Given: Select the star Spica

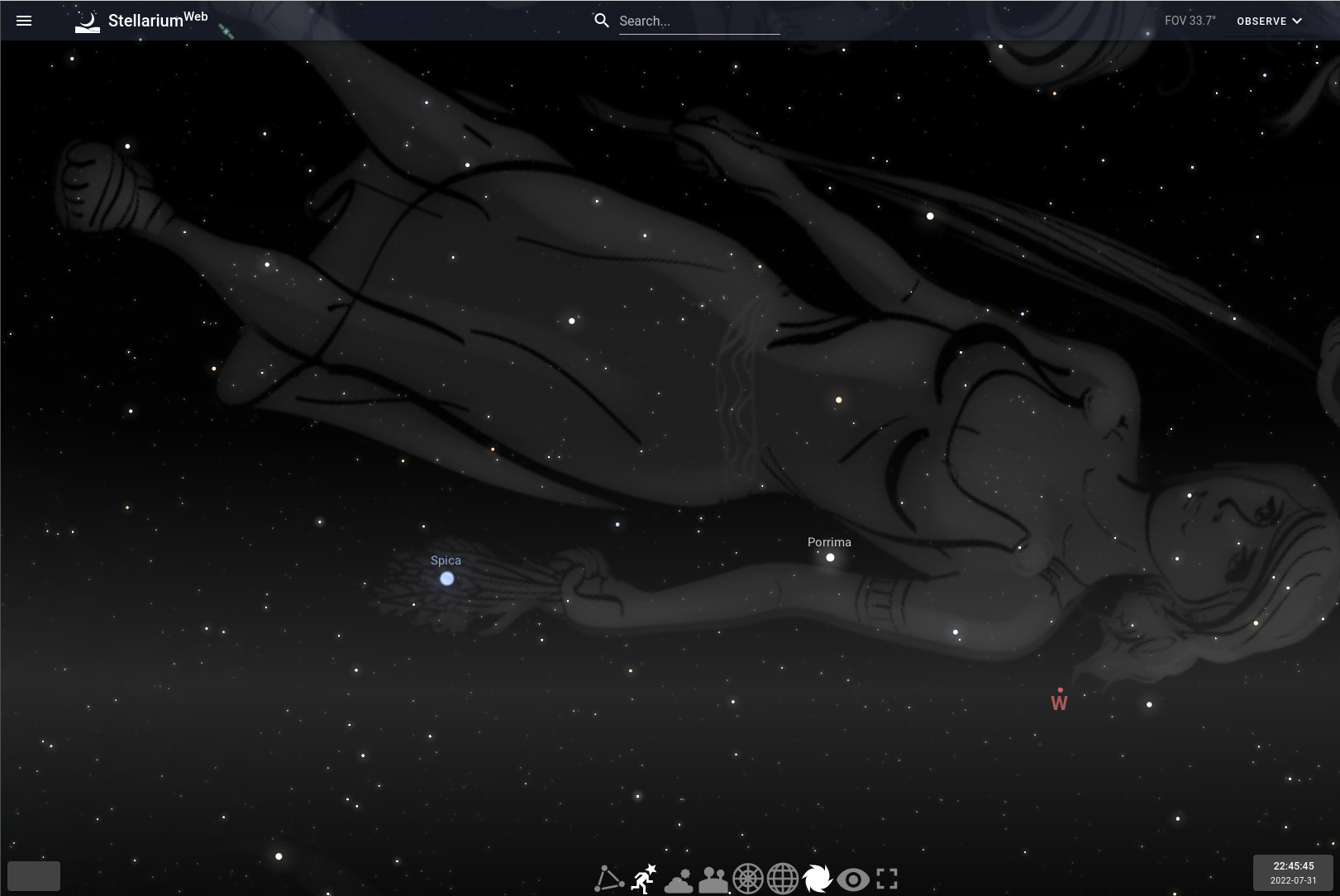Looking at the screenshot, I should pos(446,579).
